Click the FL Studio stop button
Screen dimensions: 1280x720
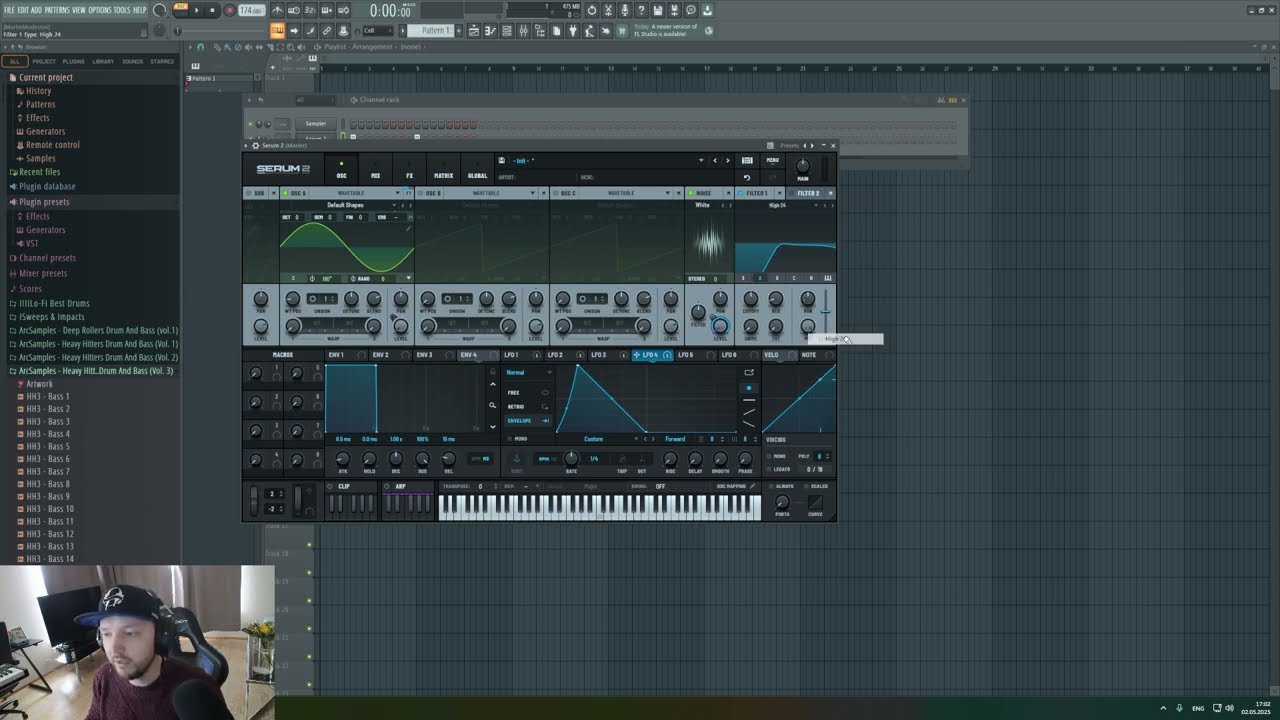pos(212,10)
